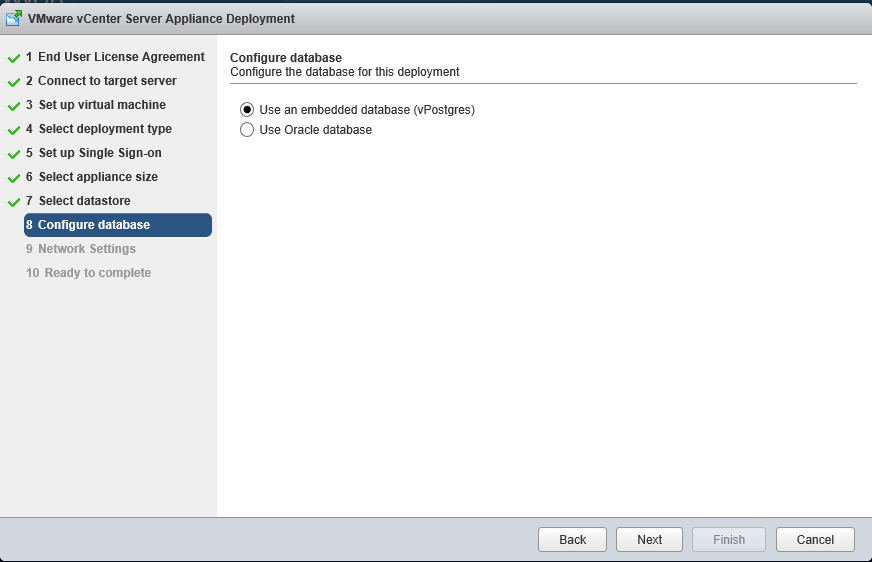Click green checkmark beside Set up Single Sign-on
872x562 pixels.
tap(14, 154)
